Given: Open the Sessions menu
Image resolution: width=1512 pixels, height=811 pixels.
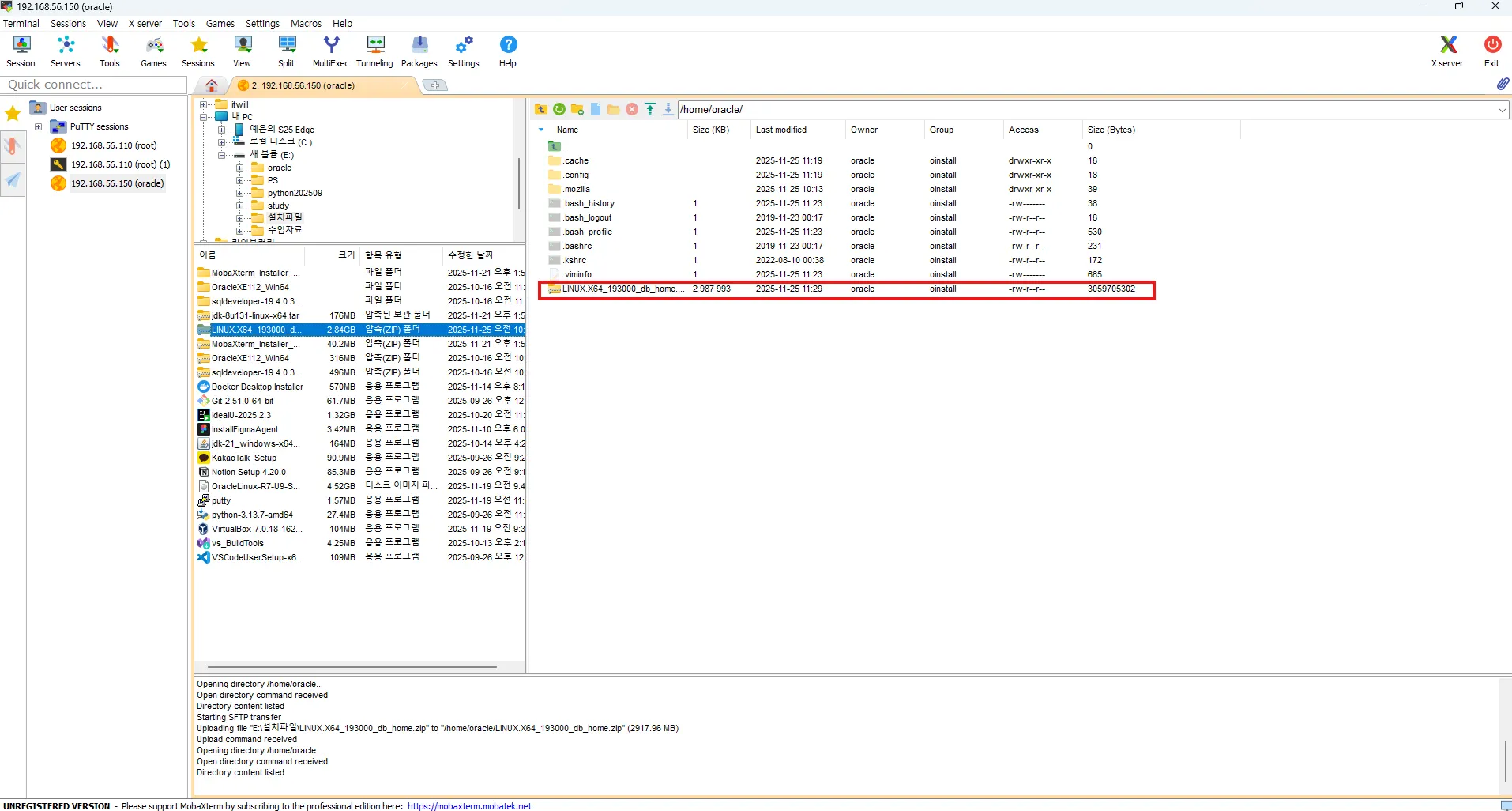Looking at the screenshot, I should click(x=68, y=24).
